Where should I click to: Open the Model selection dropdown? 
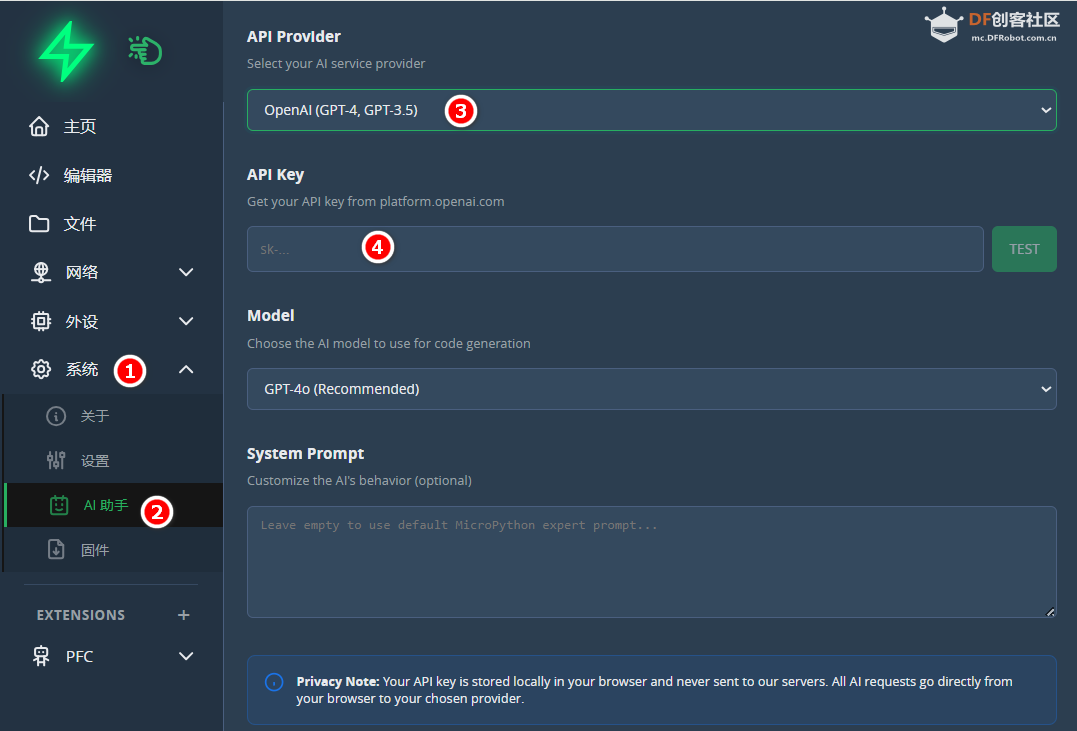coord(651,389)
